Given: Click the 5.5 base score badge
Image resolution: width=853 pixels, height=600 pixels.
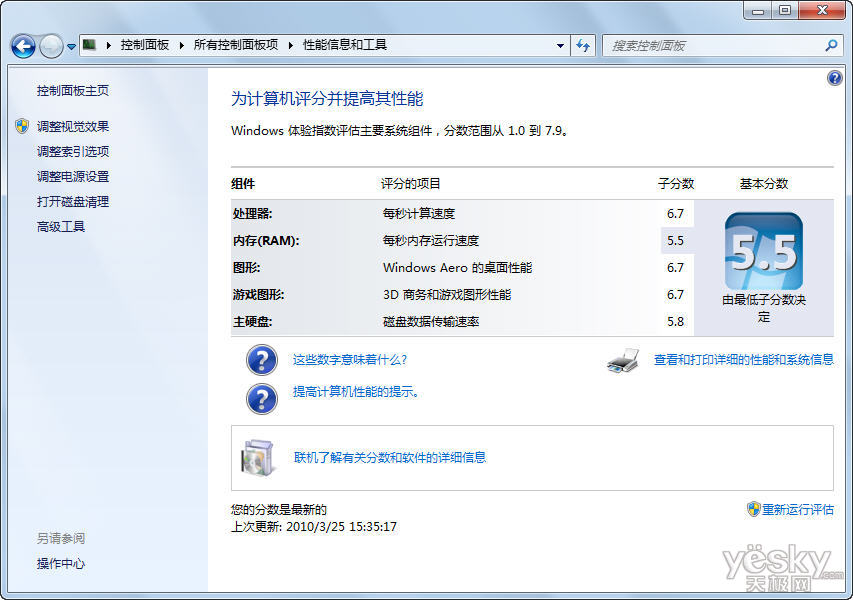Looking at the screenshot, I should point(764,251).
